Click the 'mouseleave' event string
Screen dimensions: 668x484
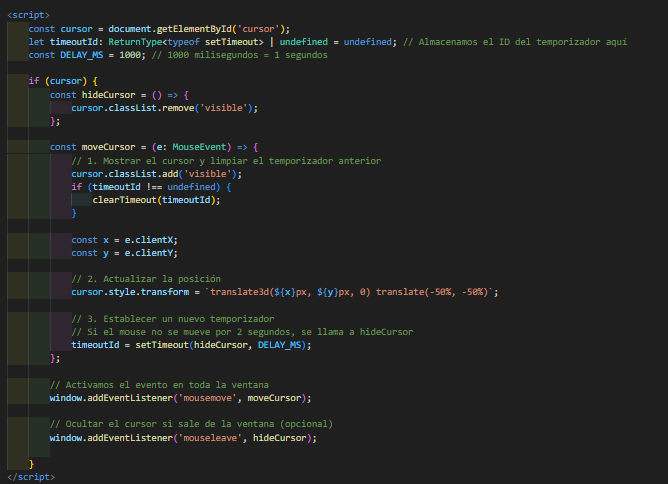click(x=213, y=437)
